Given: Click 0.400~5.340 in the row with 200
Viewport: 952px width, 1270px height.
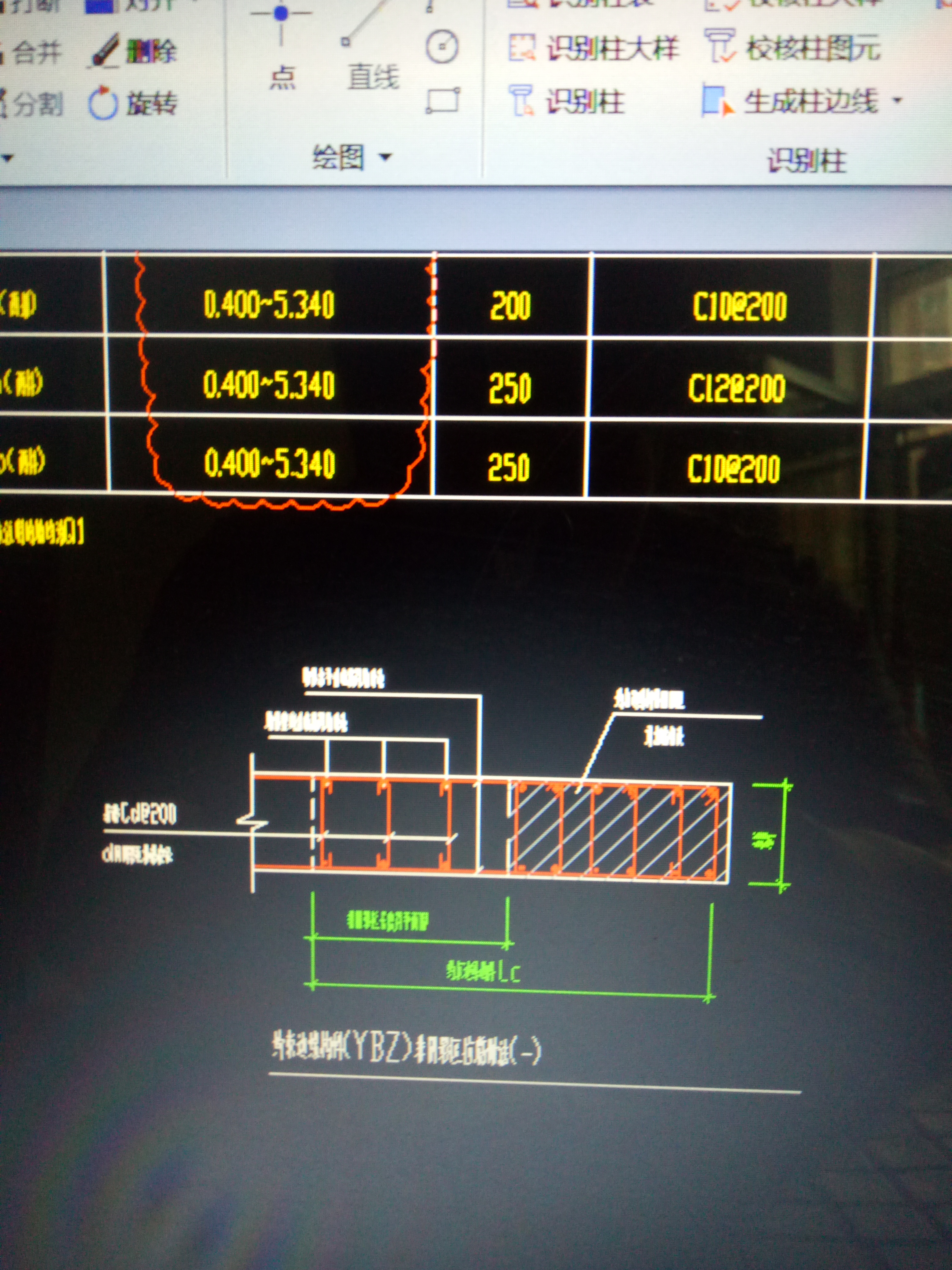Looking at the screenshot, I should [x=269, y=304].
